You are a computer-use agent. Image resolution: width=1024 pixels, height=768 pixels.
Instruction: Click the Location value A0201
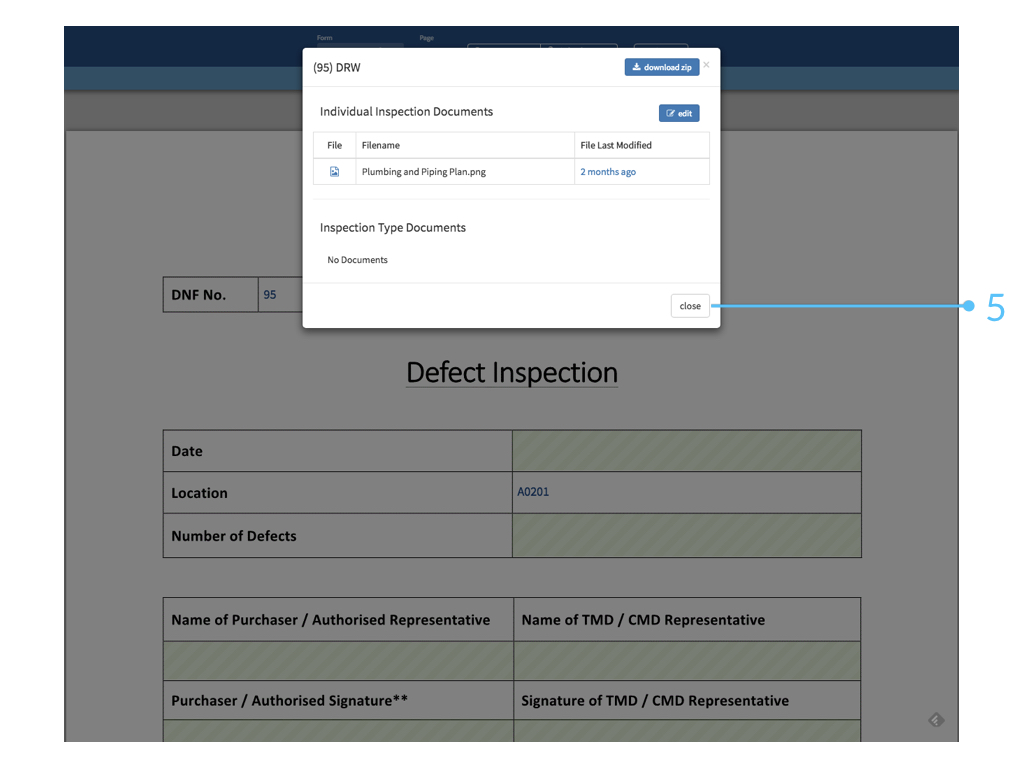533,492
